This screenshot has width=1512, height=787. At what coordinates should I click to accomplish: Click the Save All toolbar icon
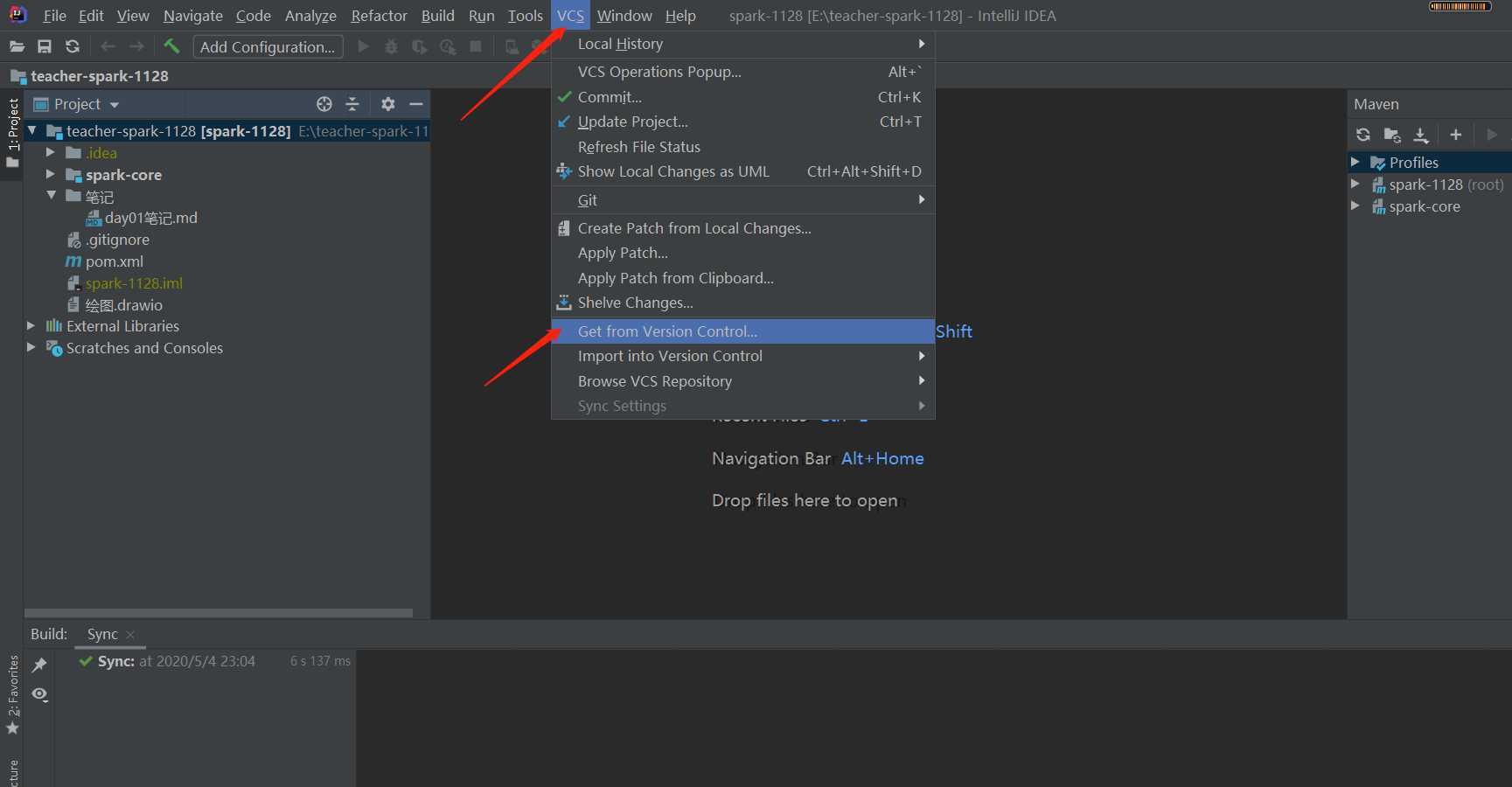45,46
